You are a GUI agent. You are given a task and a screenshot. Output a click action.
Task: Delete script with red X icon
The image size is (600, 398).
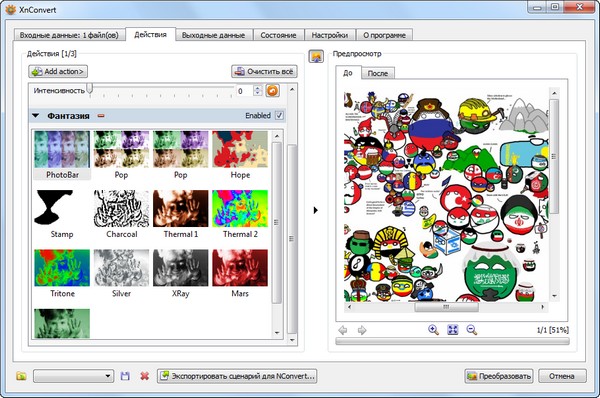(x=145, y=376)
